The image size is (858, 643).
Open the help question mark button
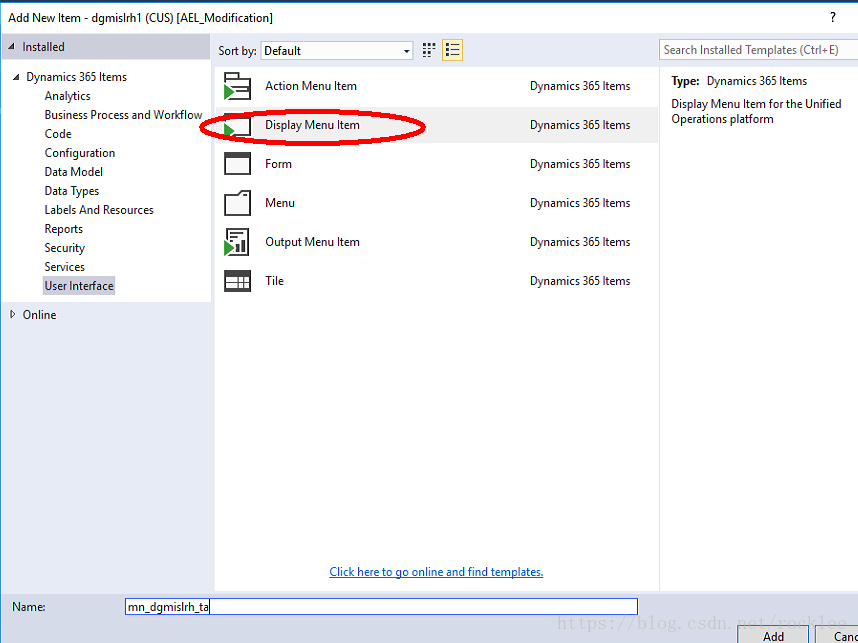(832, 18)
